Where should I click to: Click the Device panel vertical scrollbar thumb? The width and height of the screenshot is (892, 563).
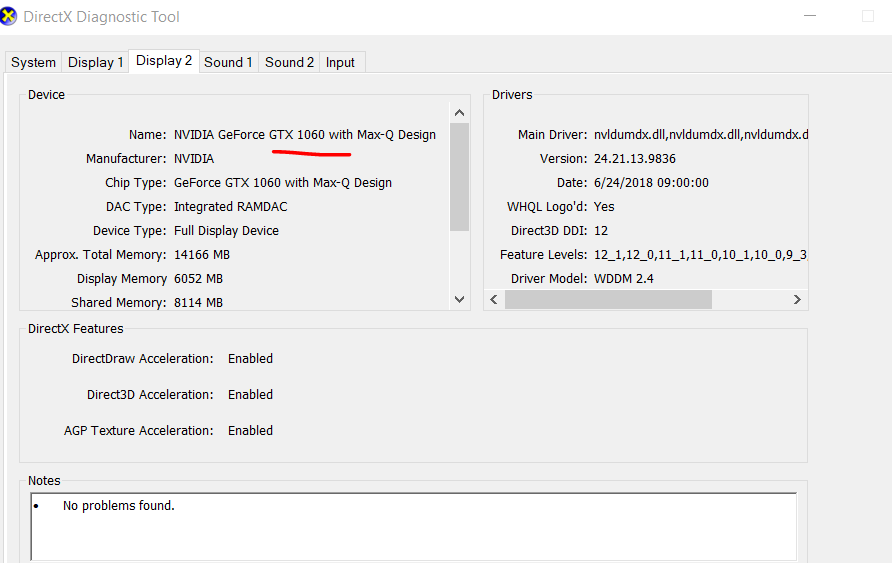tap(460, 177)
